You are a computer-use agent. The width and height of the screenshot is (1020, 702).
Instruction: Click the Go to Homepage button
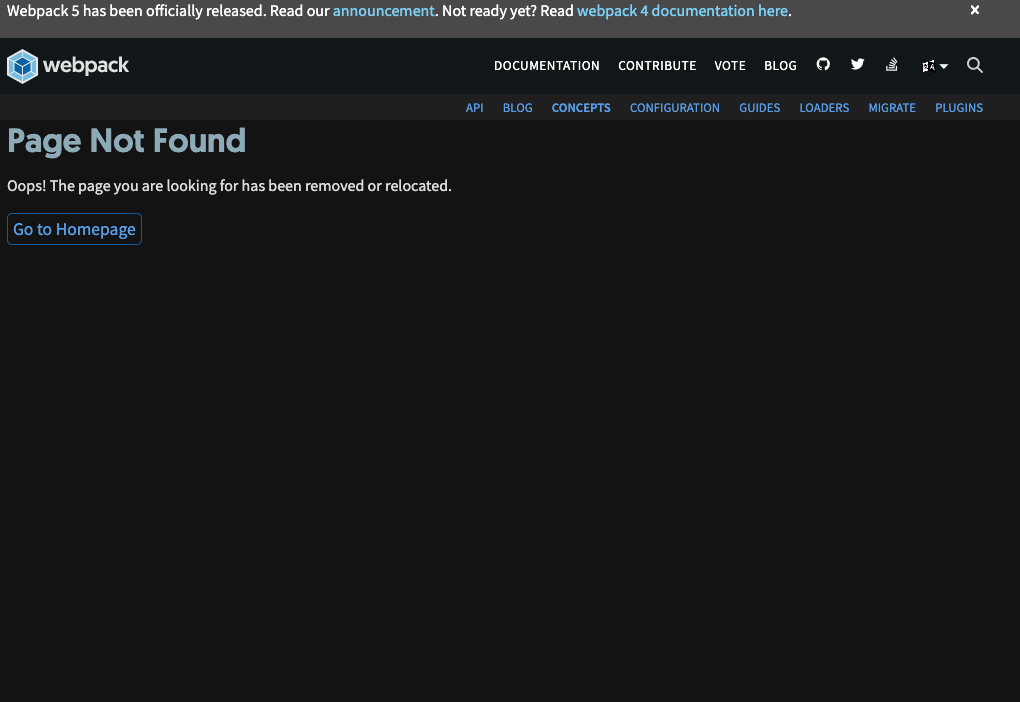(x=74, y=229)
